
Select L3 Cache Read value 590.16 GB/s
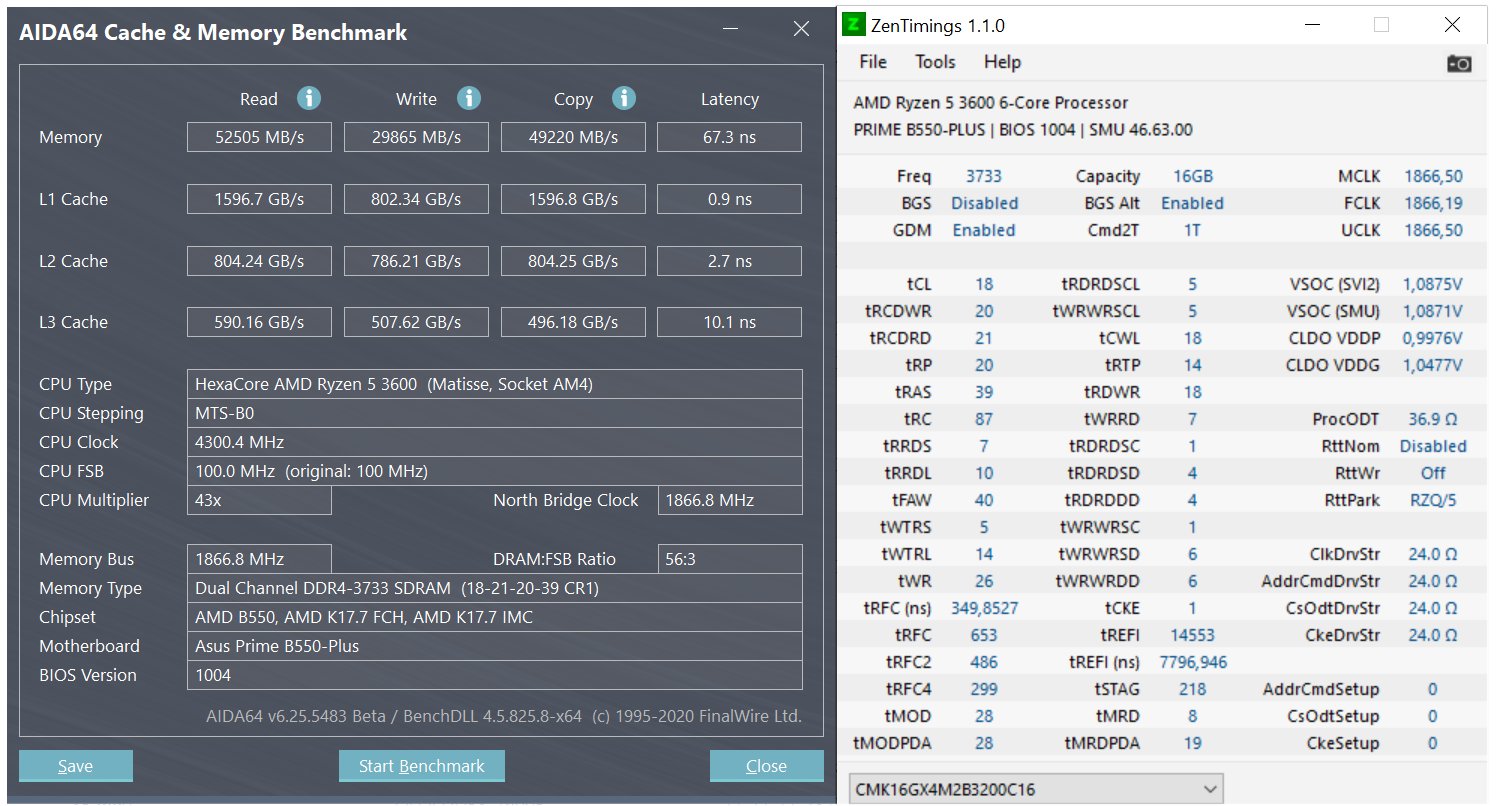(259, 322)
